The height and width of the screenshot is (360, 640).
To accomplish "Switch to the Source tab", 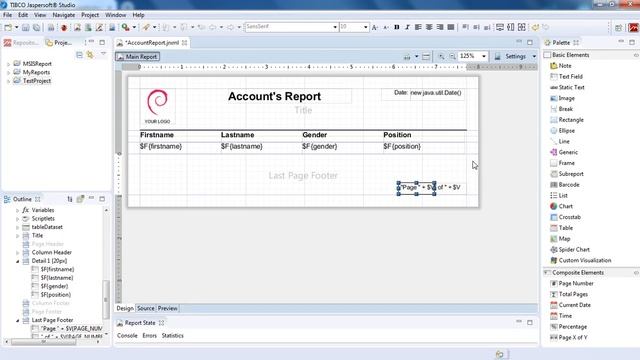I will coord(146,309).
